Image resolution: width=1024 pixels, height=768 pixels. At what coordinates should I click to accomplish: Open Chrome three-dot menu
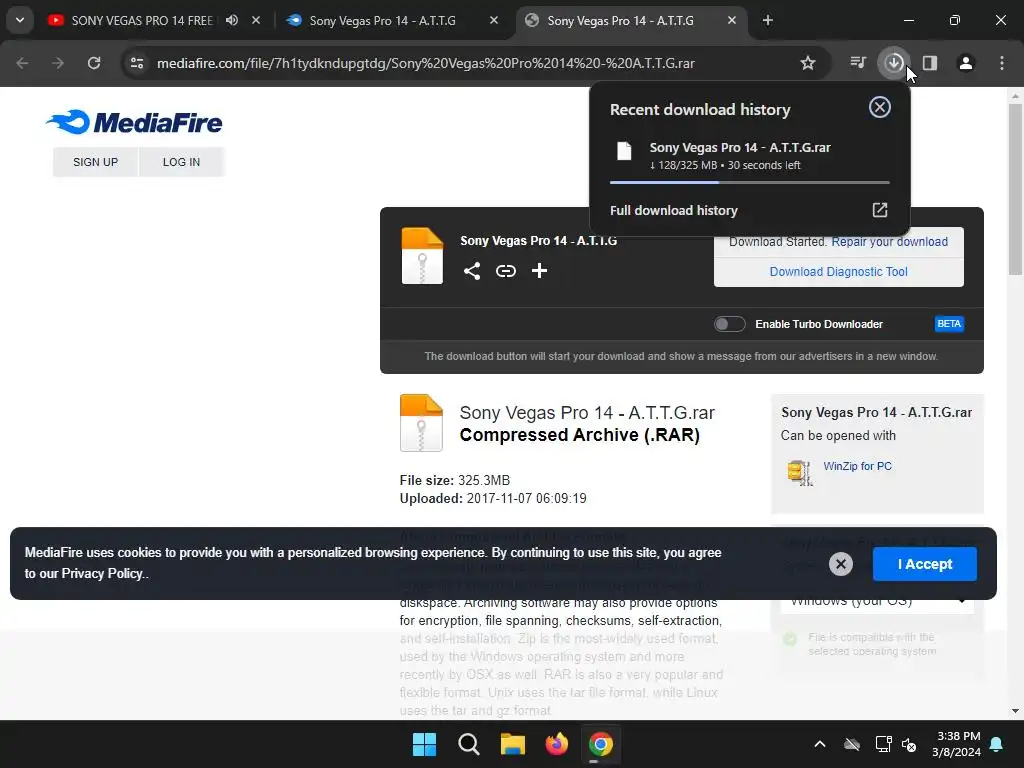click(x=1002, y=63)
